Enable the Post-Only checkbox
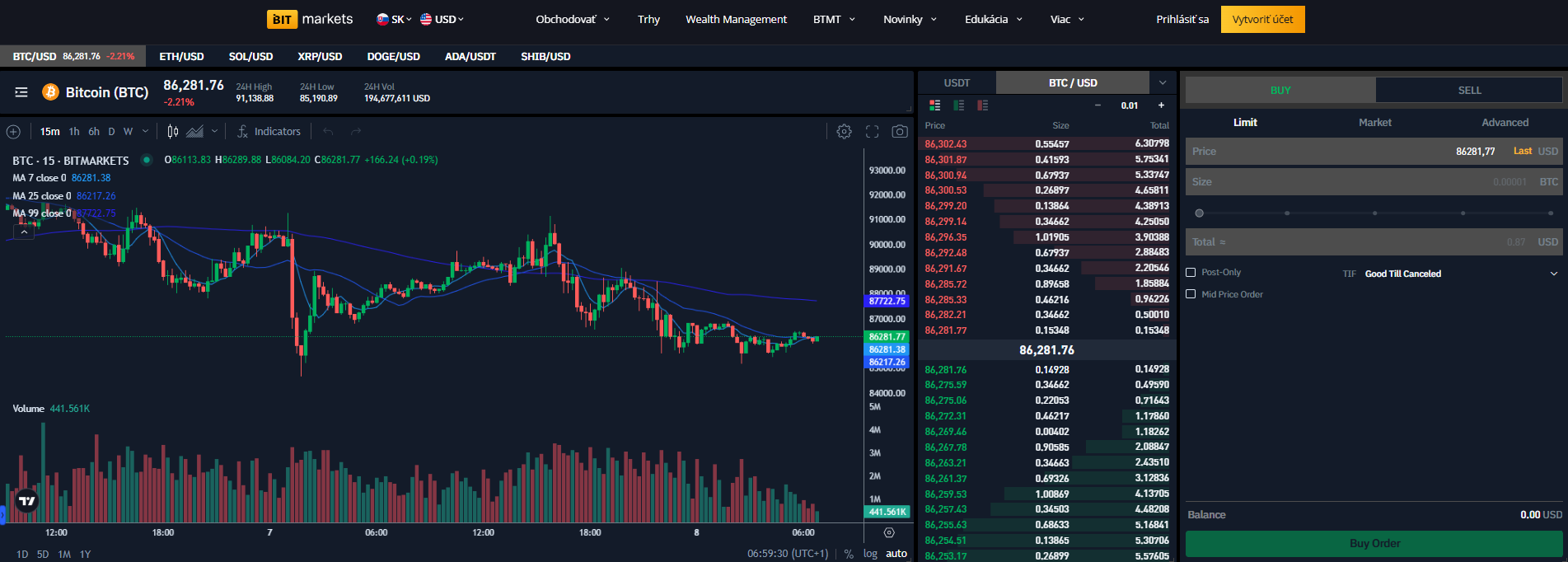 (1191, 273)
